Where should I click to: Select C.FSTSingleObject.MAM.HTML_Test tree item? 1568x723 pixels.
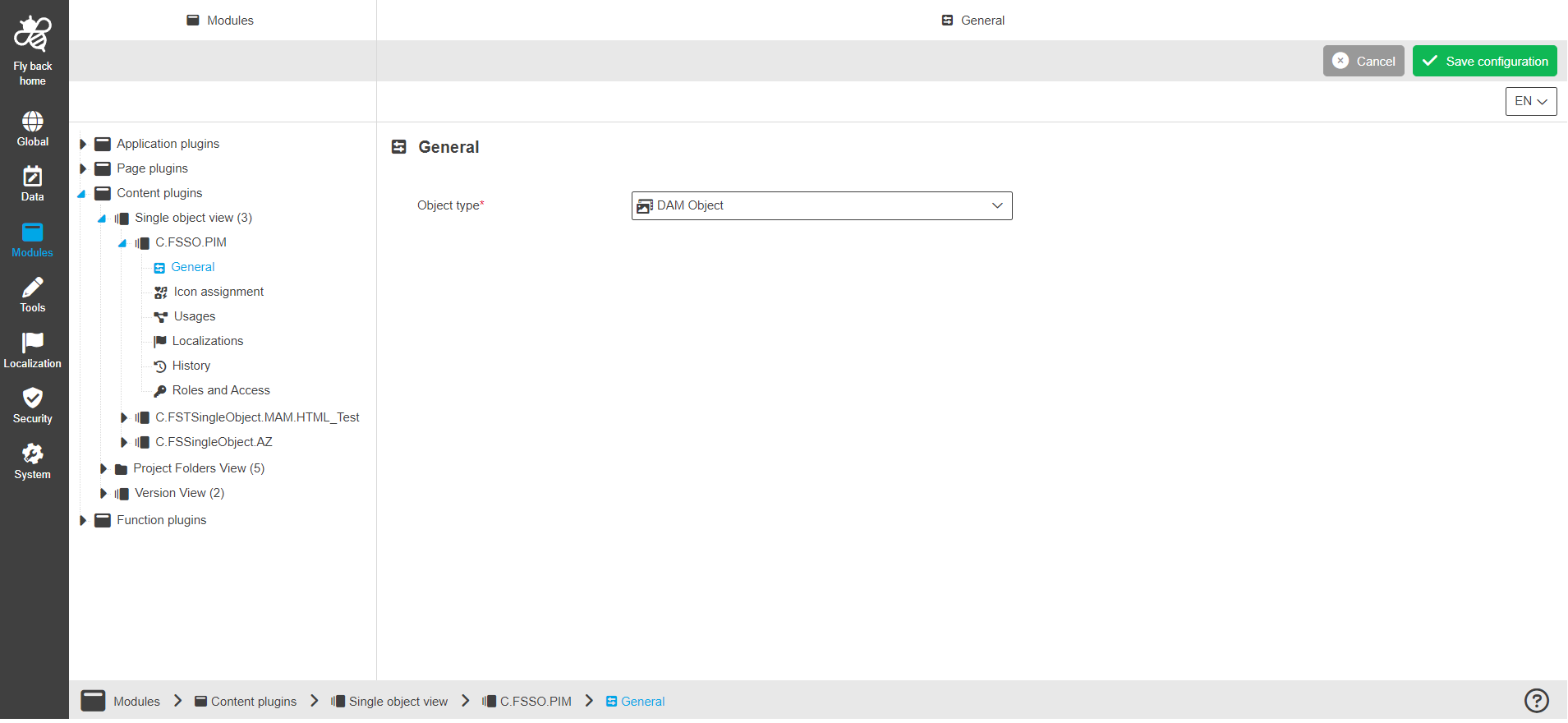pos(257,417)
